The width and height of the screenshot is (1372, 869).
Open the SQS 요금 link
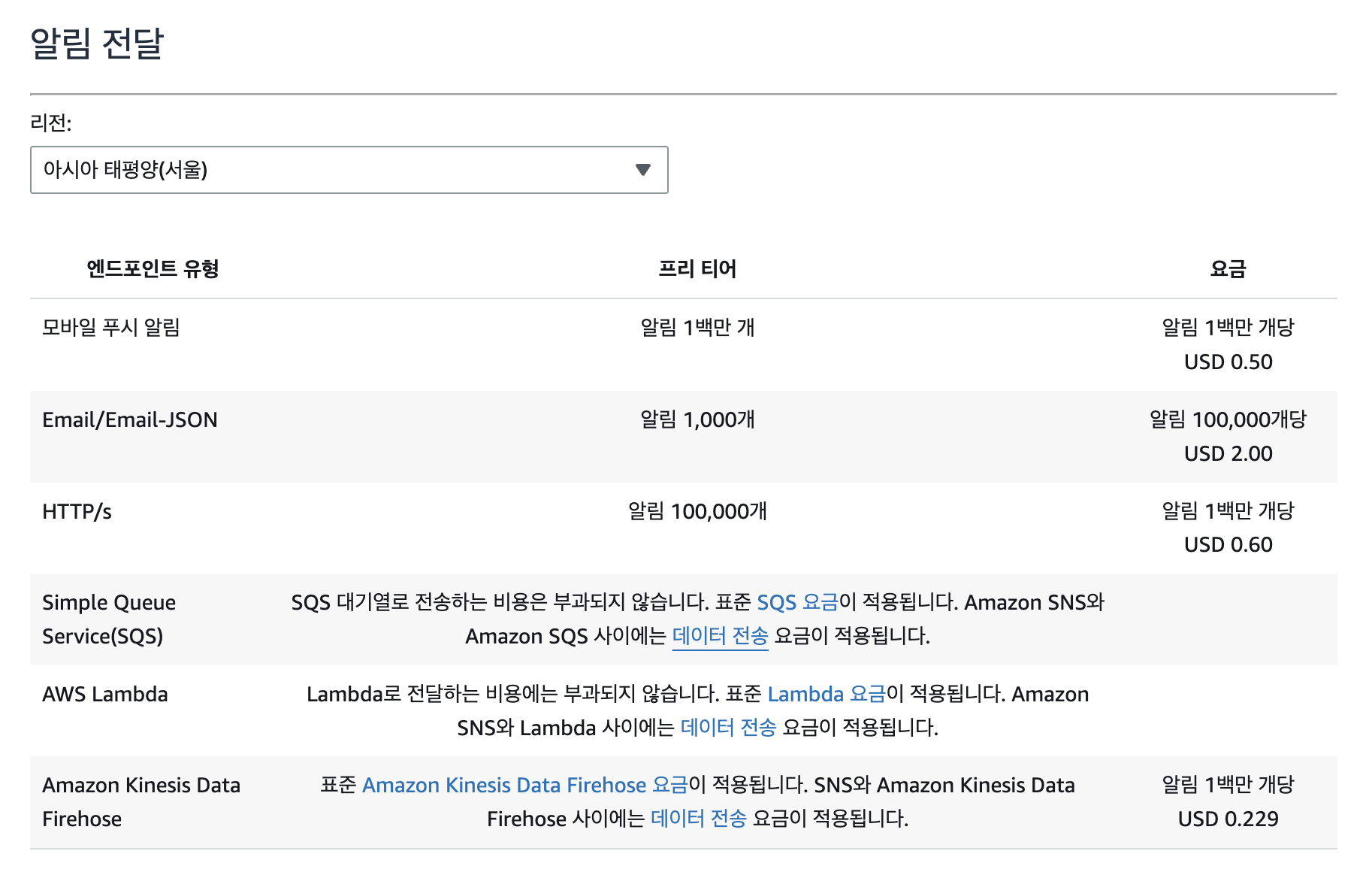[796, 602]
